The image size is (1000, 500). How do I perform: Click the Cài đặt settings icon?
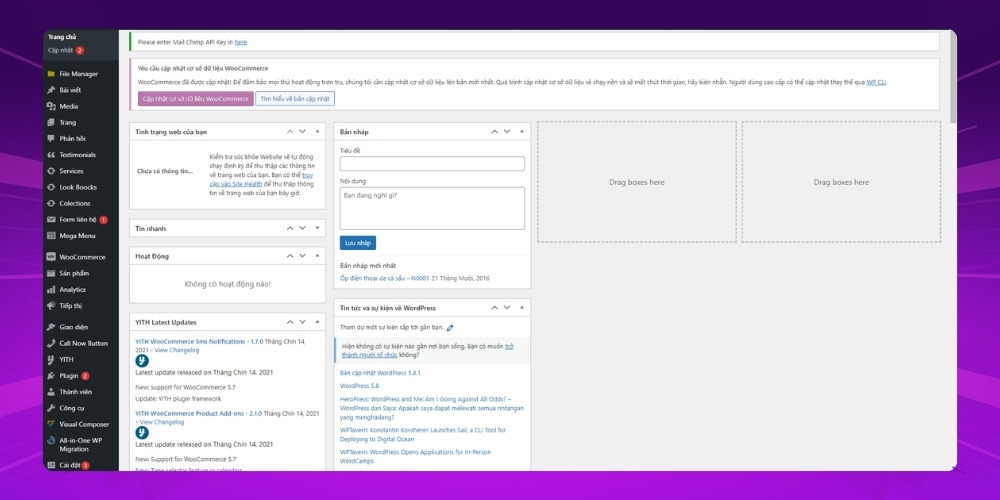tap(51, 466)
